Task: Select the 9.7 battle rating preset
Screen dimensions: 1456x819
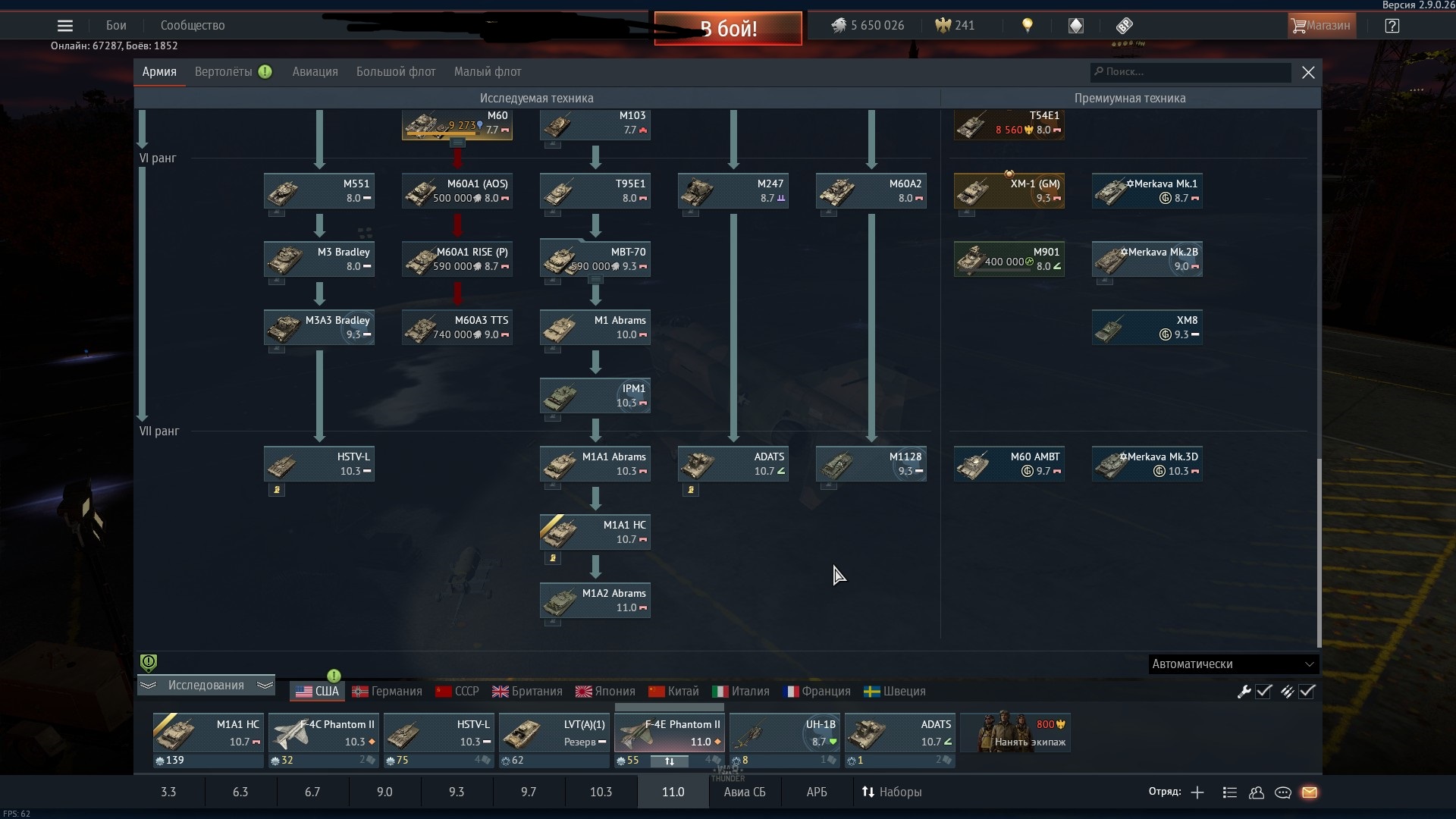Action: tap(529, 792)
